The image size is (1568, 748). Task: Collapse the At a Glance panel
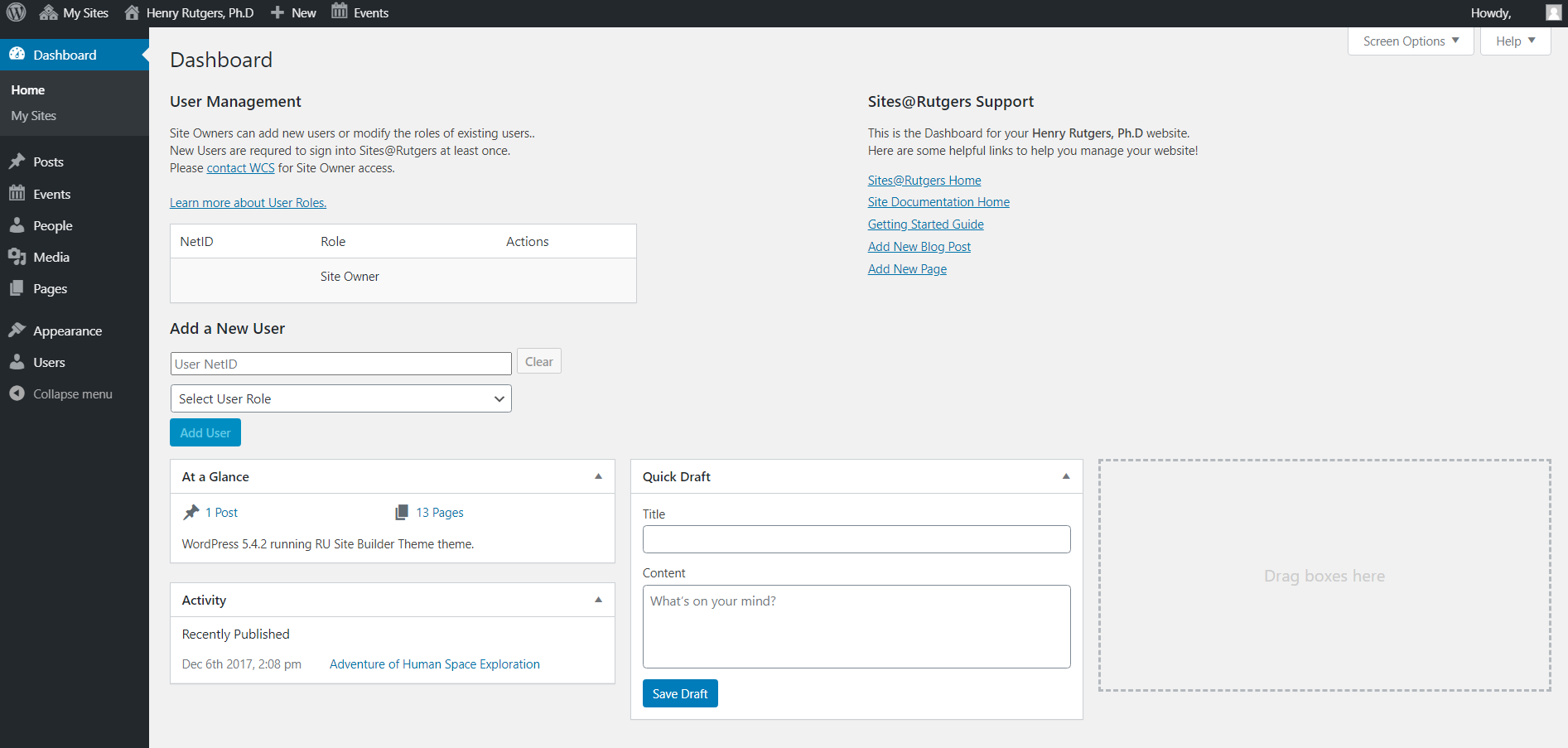click(x=598, y=476)
